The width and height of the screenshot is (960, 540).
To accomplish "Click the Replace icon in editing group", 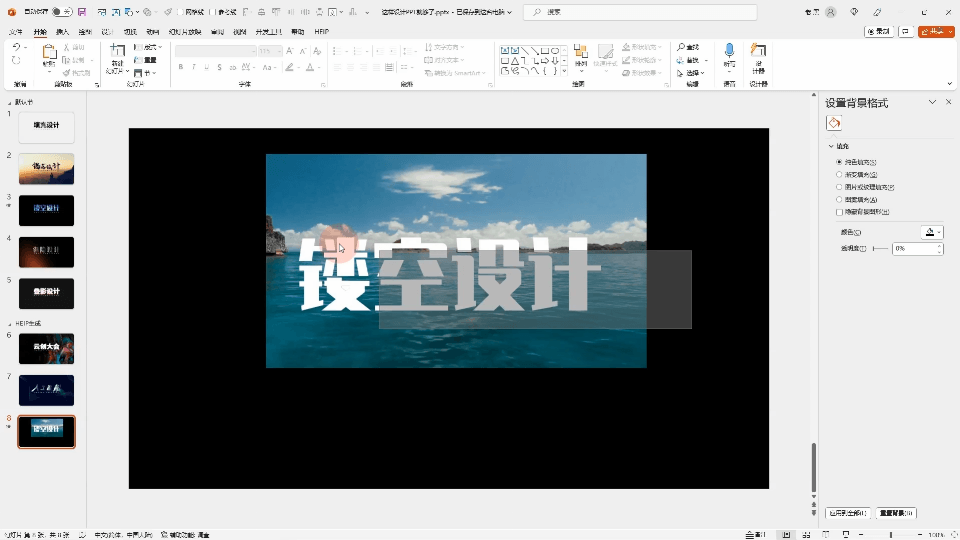I will click(x=681, y=60).
